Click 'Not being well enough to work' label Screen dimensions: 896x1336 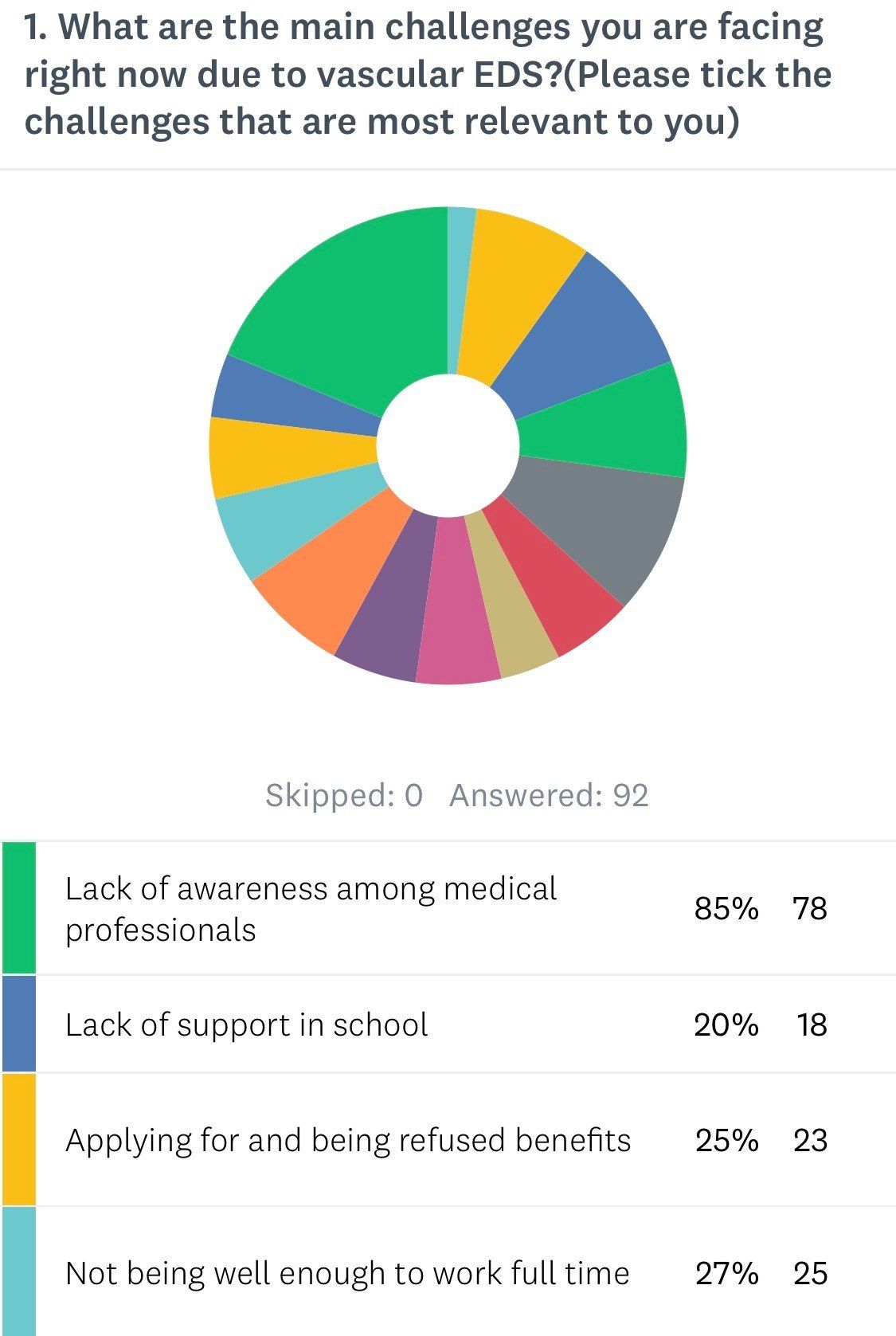click(347, 1273)
